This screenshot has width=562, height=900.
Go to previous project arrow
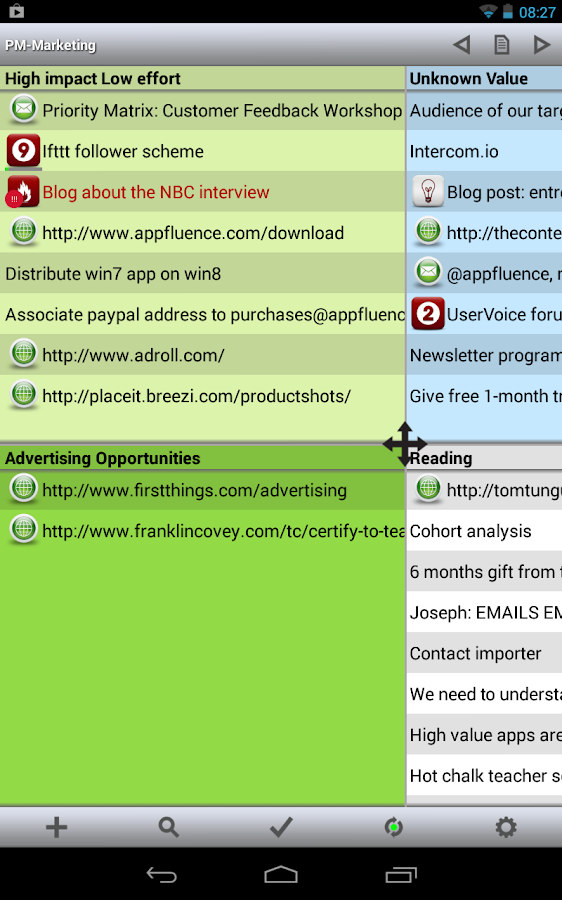(x=462, y=45)
